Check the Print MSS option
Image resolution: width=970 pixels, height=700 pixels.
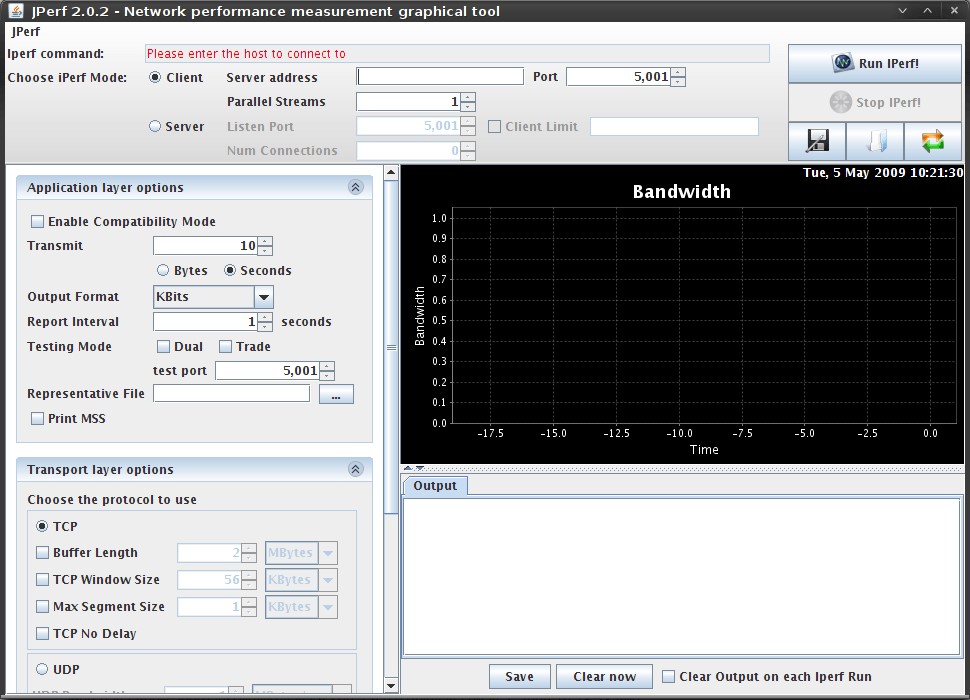pos(38,419)
